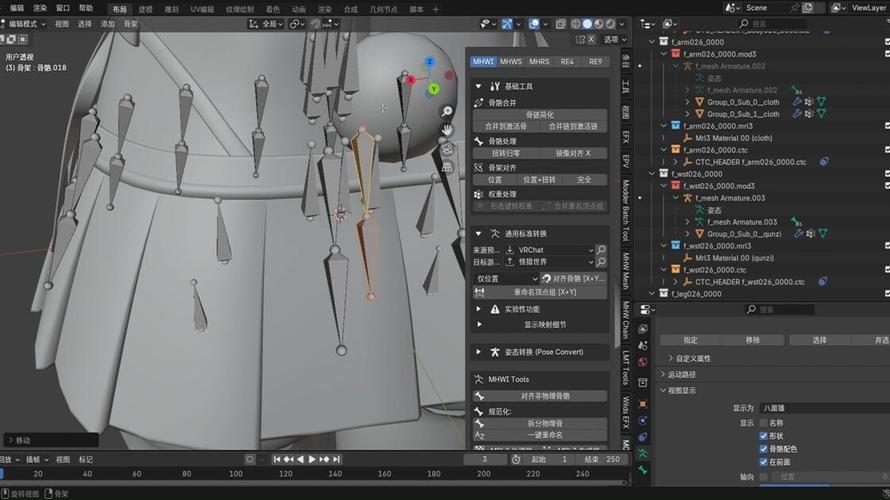Toggle 形状 display checkbox
The height and width of the screenshot is (500, 890).
pos(763,436)
